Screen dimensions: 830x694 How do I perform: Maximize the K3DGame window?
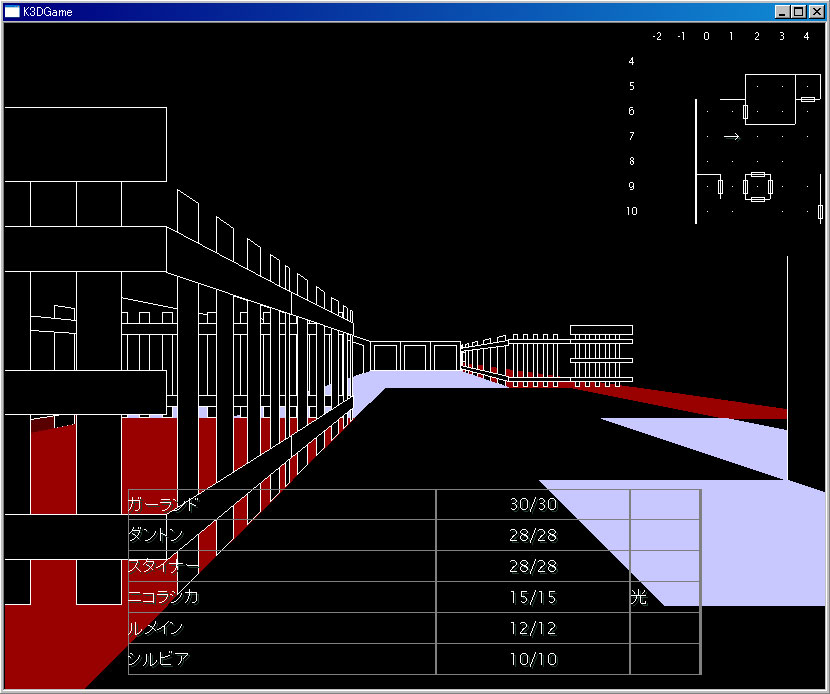(x=799, y=12)
